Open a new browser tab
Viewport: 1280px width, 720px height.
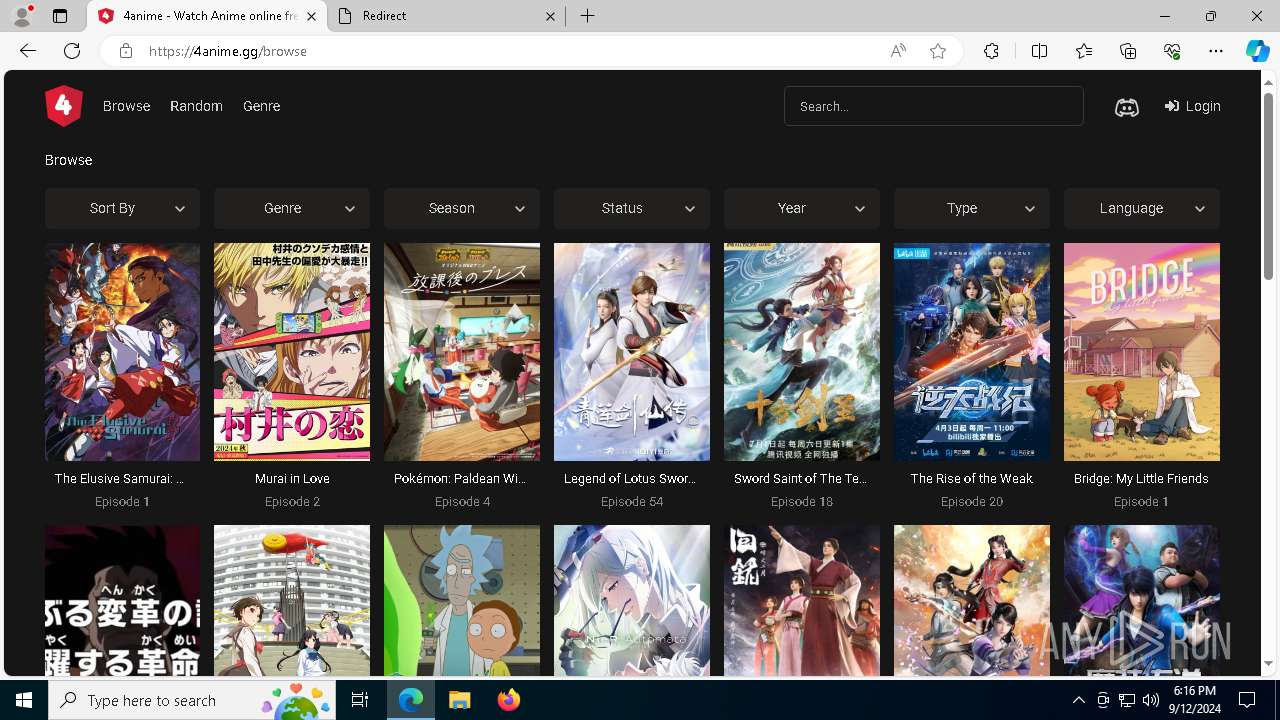pyautogui.click(x=588, y=16)
